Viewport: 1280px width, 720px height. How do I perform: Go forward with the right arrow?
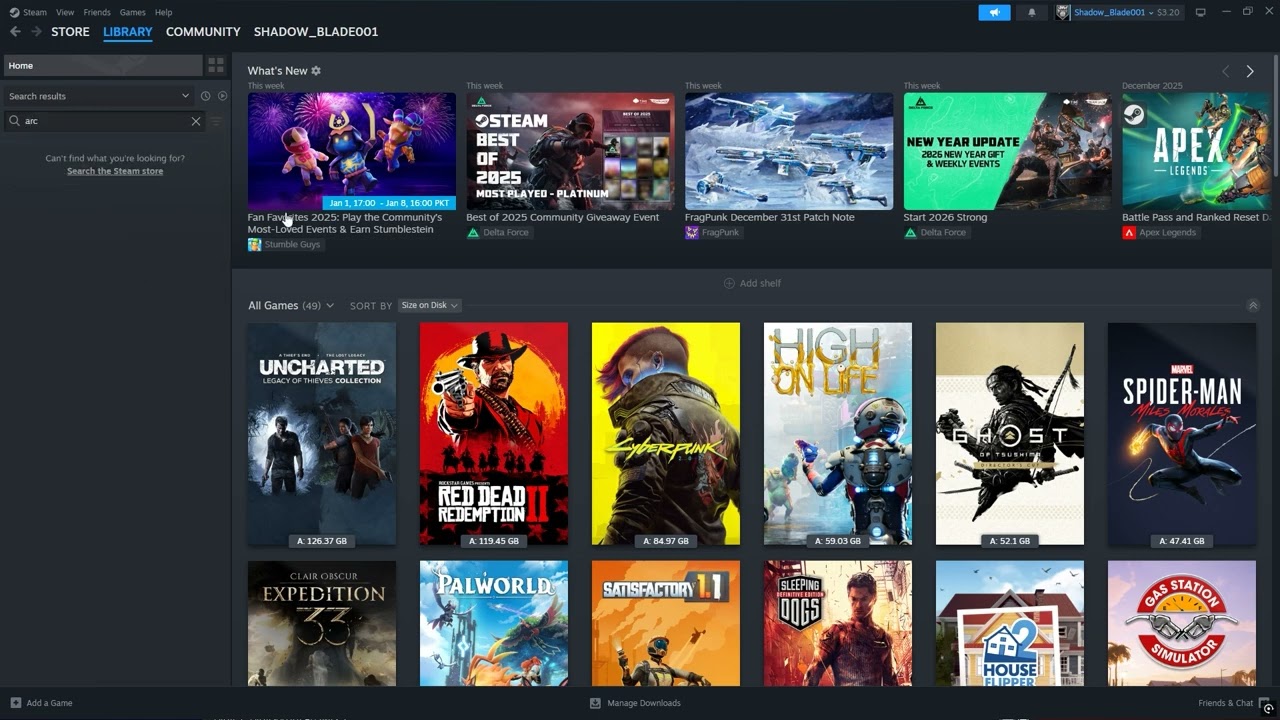pos(36,32)
